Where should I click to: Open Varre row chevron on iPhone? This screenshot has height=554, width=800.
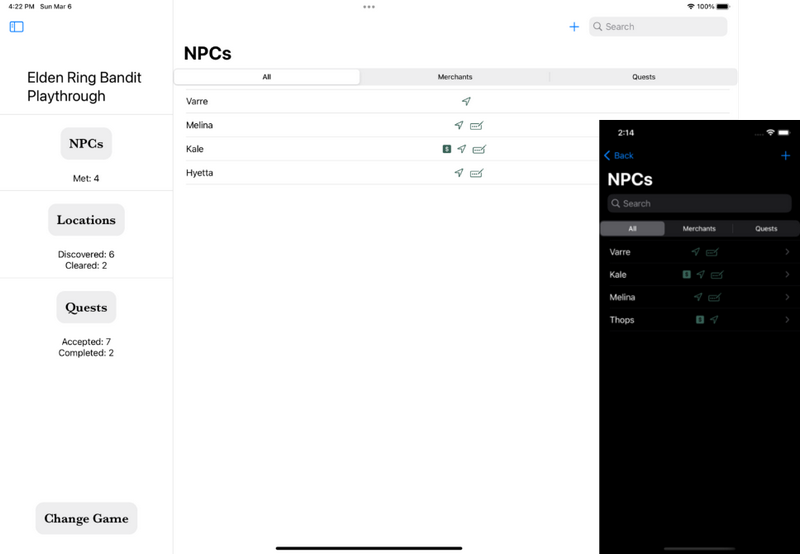[x=787, y=252]
